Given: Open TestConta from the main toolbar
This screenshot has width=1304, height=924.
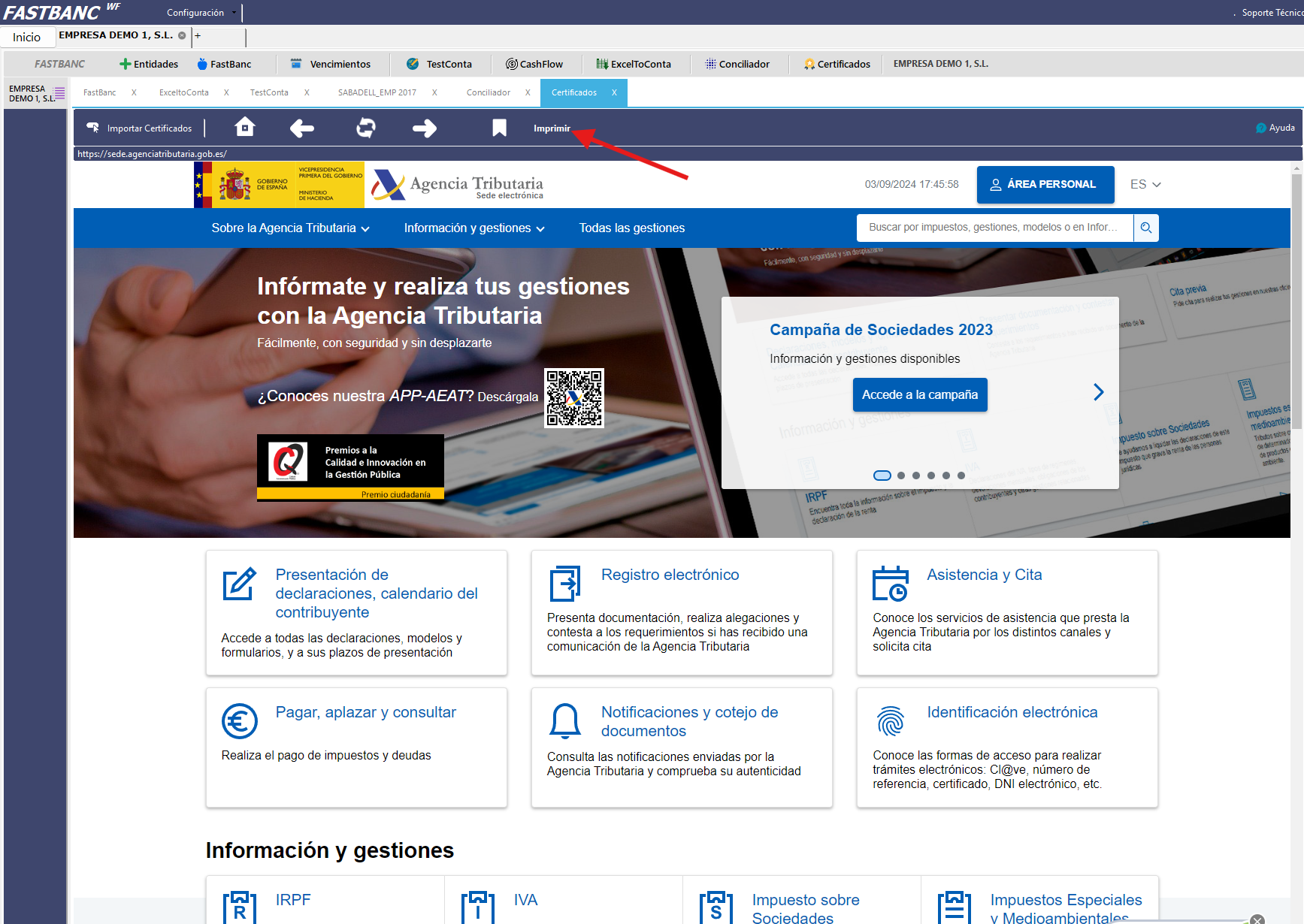Looking at the screenshot, I should (440, 64).
